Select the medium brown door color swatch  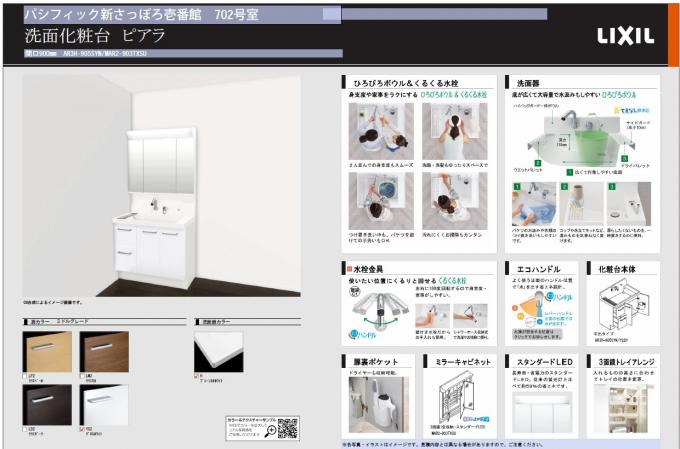click(104, 352)
